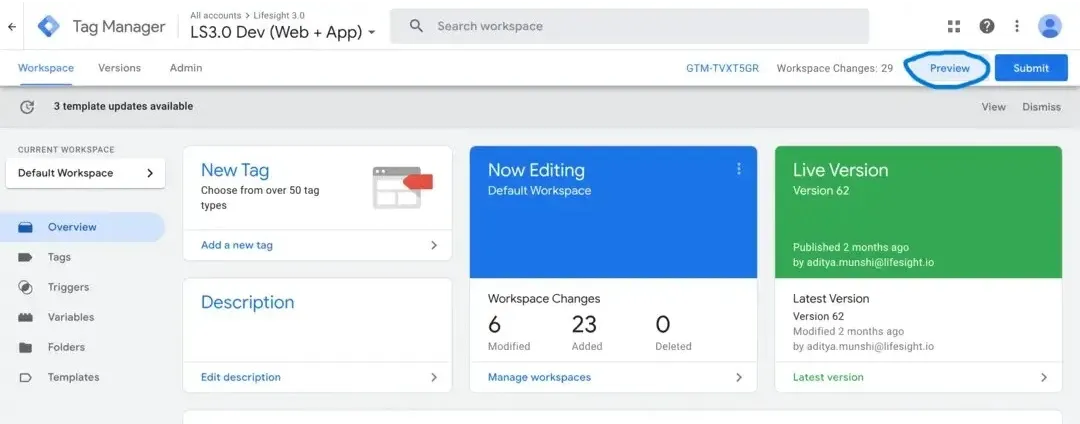The width and height of the screenshot is (1080, 424).
Task: Click the Submit button
Action: coord(1031,68)
